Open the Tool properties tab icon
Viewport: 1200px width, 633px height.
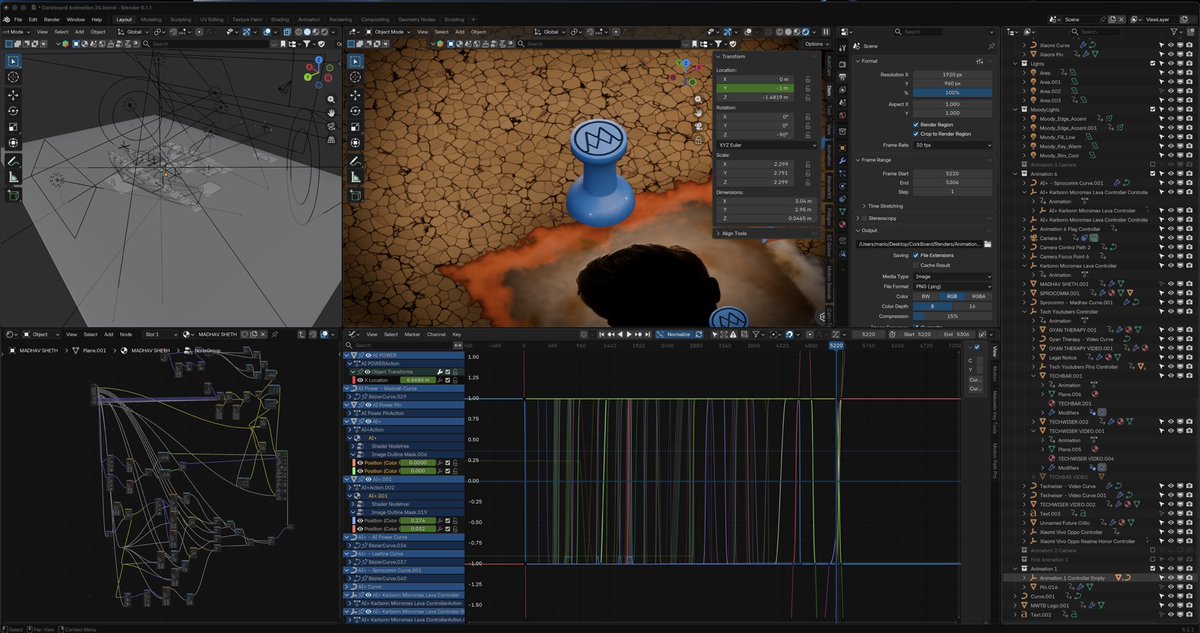(842, 47)
